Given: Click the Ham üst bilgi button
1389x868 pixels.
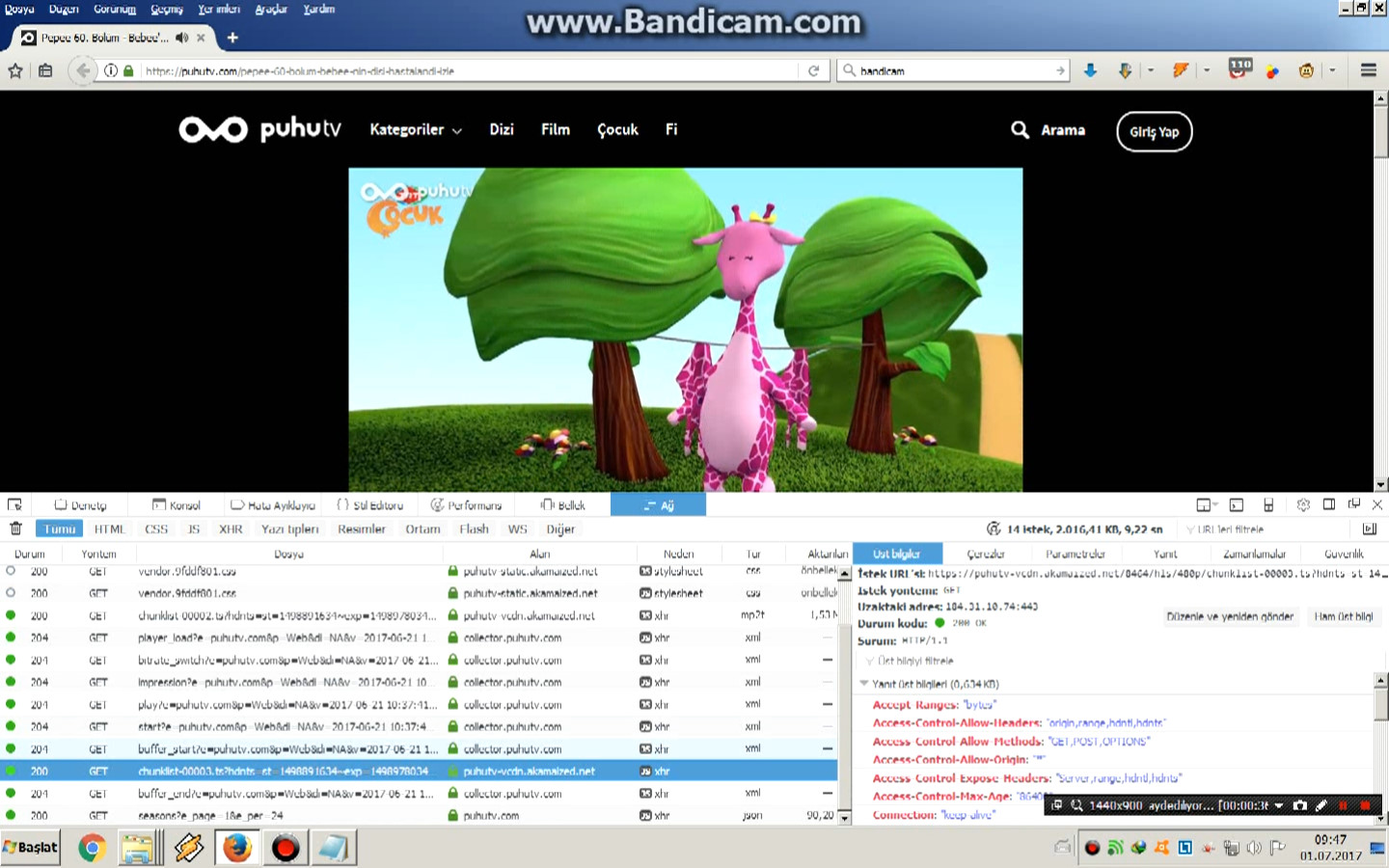Looking at the screenshot, I should 1344,616.
